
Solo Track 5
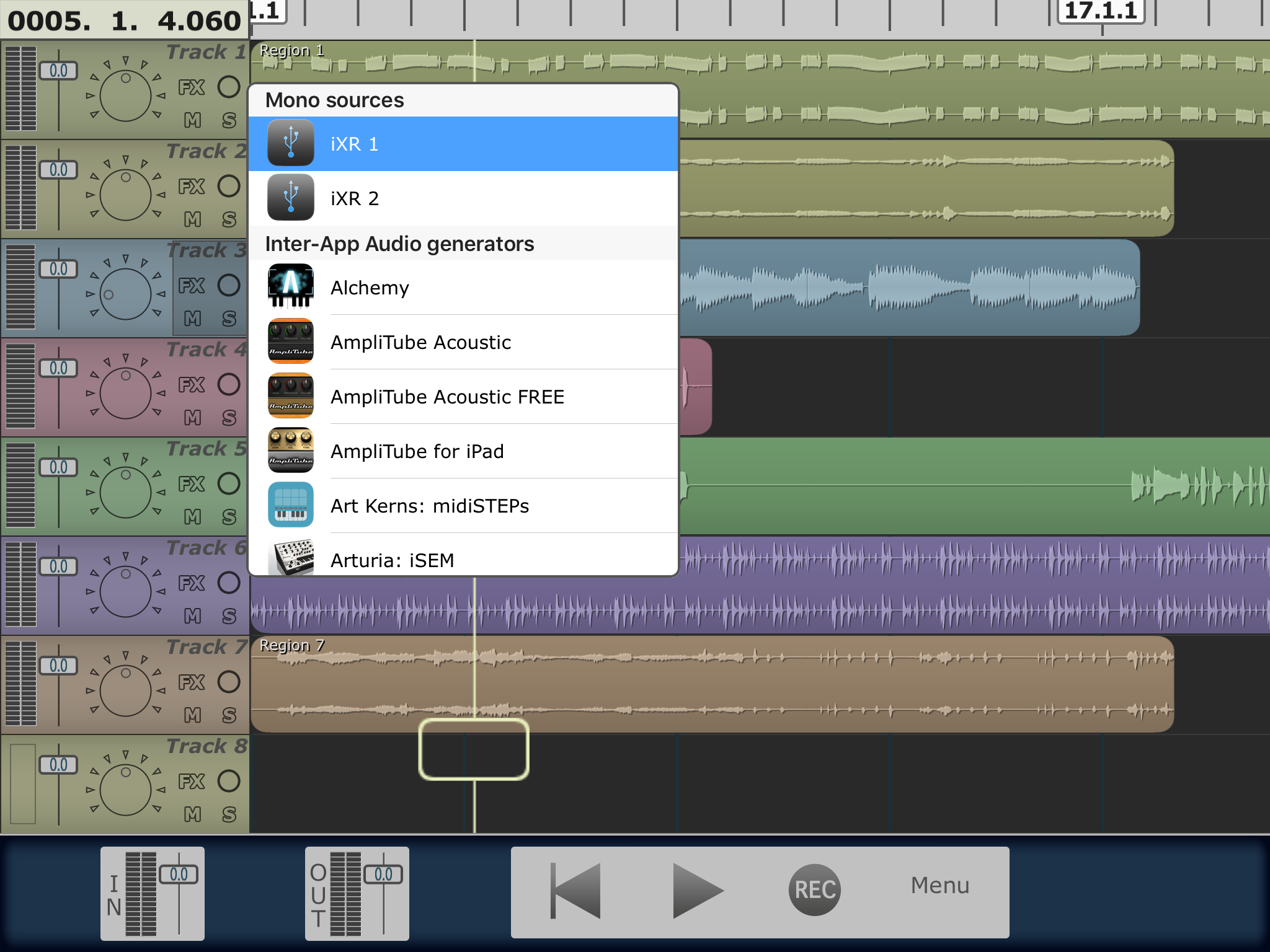point(229,517)
